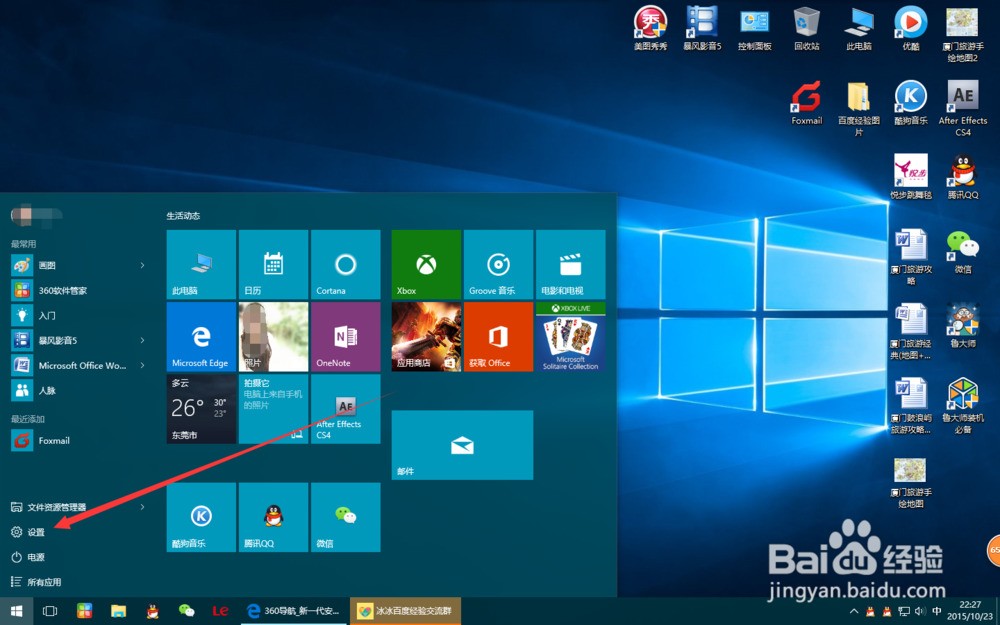This screenshot has height=625, width=1000.
Task: Select 鲁大师装机必备 desktop icon
Action: (962, 406)
